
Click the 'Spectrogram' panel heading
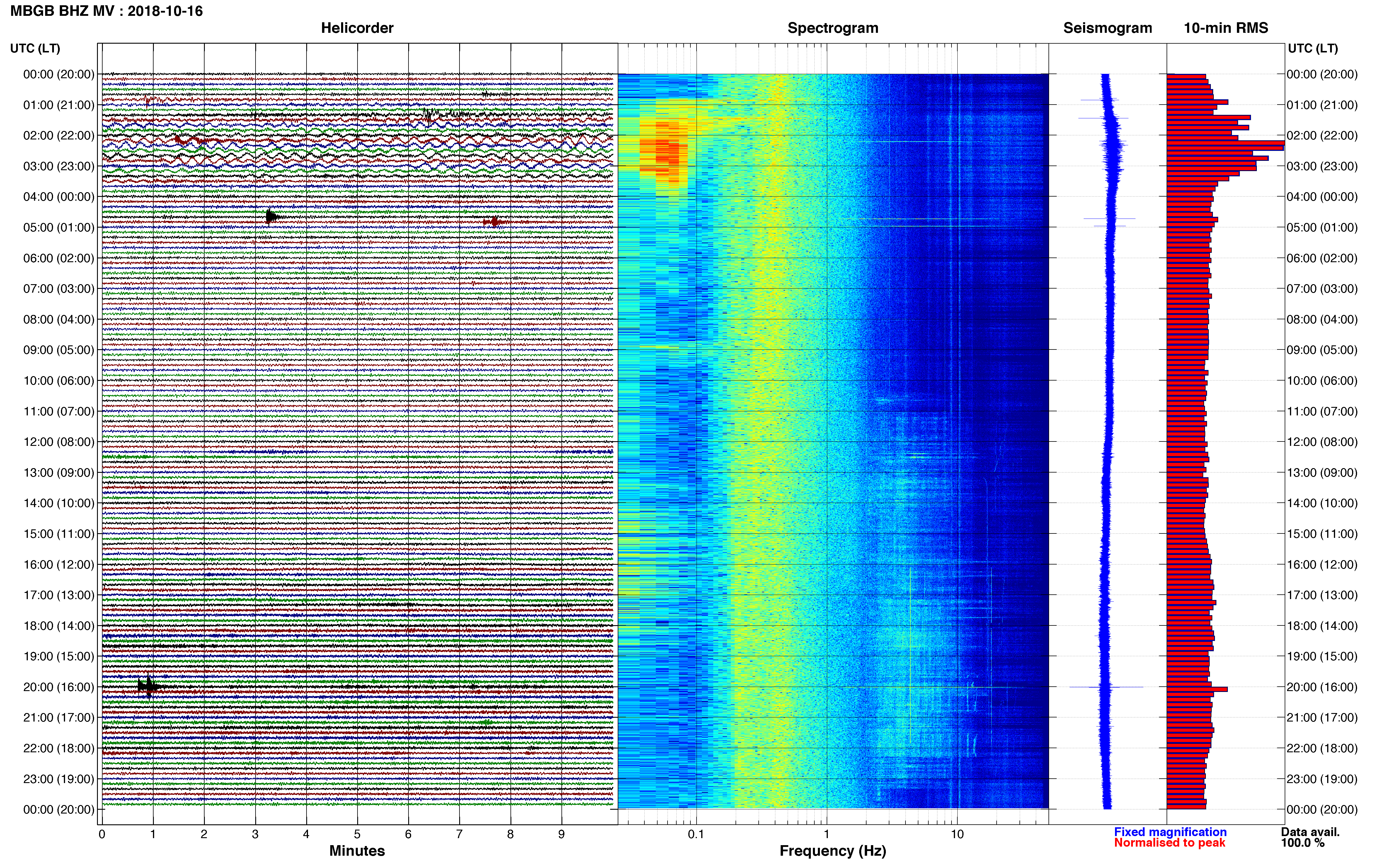pos(833,28)
